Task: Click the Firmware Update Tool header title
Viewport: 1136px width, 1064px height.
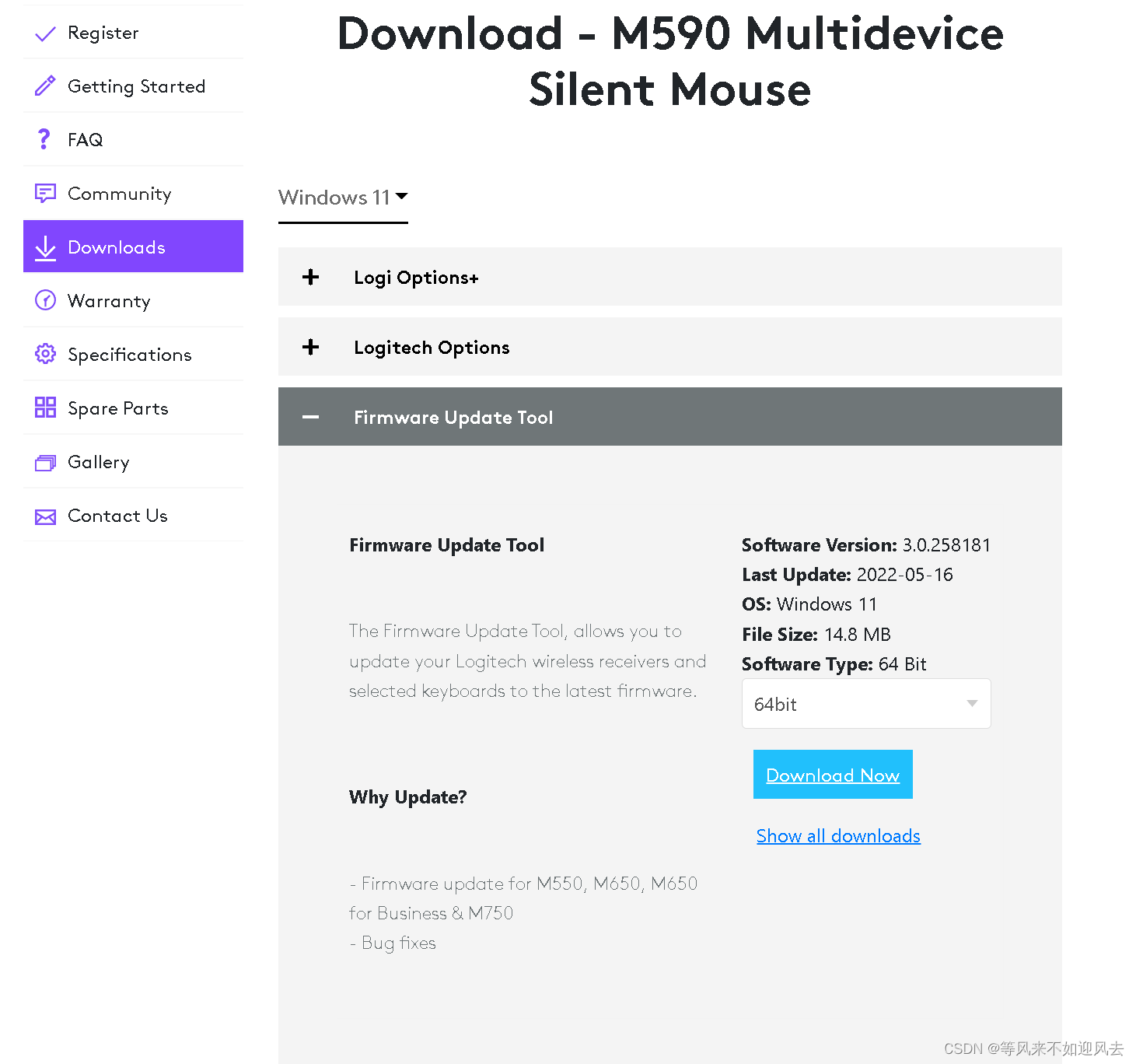Action: [x=453, y=418]
